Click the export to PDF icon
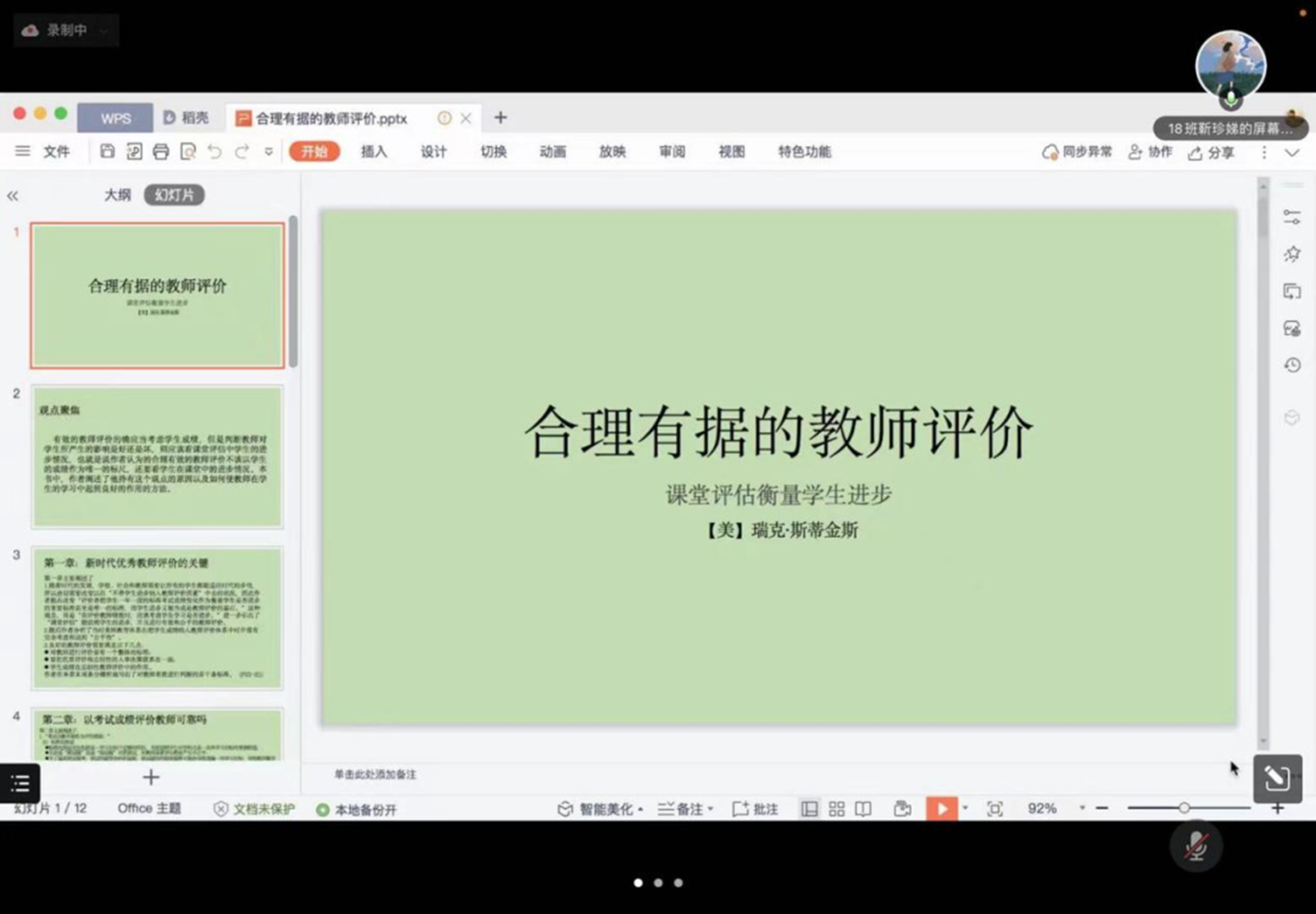Screen dimensions: 1316x914 tap(134, 151)
